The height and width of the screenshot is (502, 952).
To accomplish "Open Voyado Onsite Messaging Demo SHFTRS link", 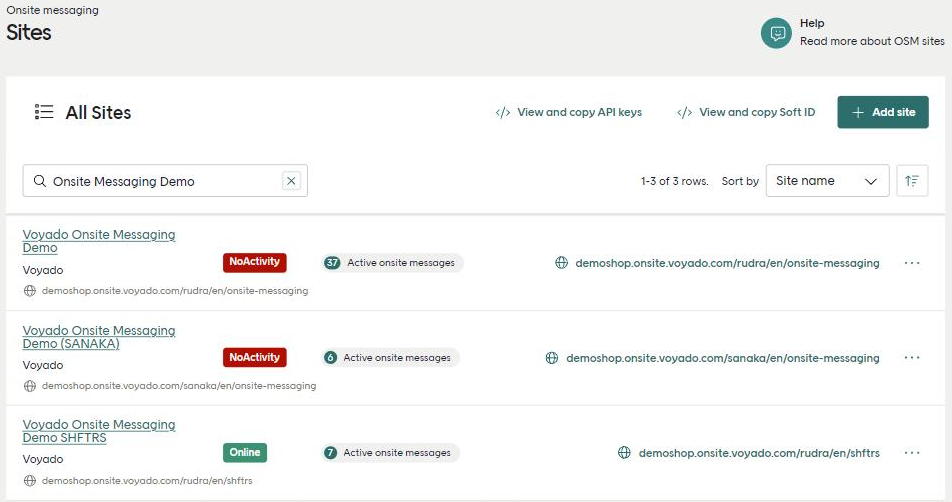I will tap(99, 431).
